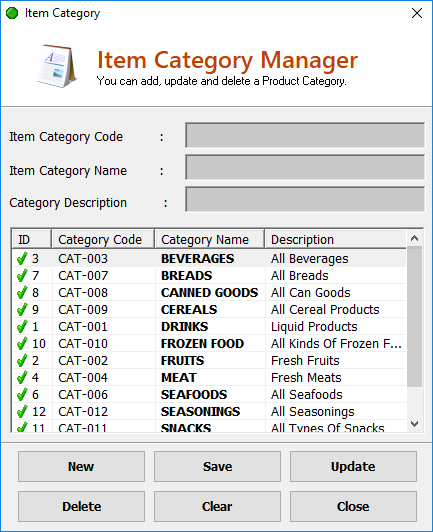Click the green checkmark on FRUITS row
Viewport: 433px width, 532px height.
(22, 361)
